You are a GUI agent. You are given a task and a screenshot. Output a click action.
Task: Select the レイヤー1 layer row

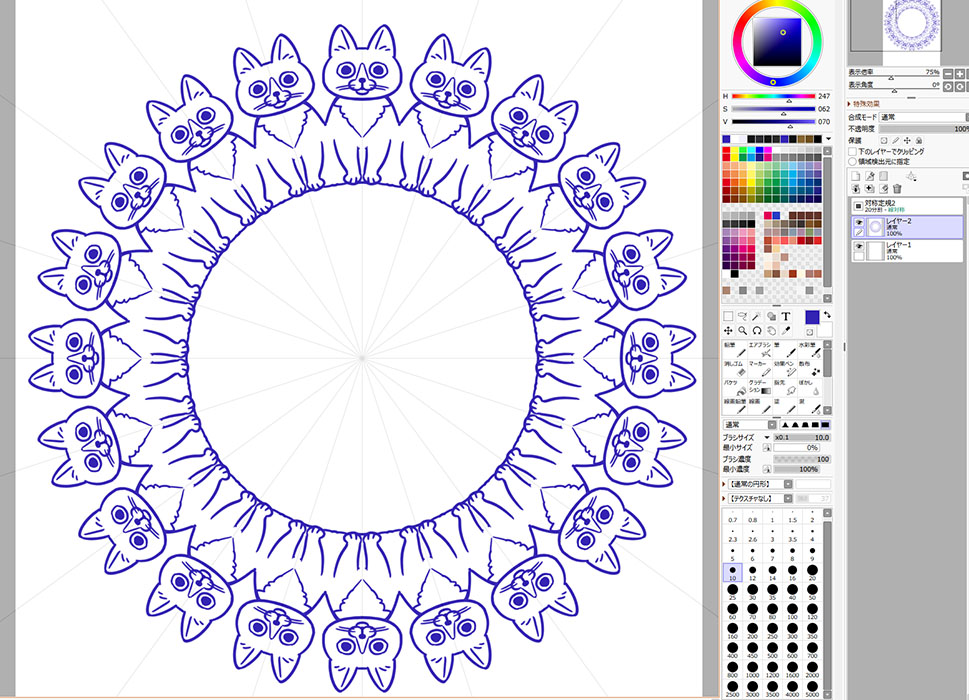907,251
